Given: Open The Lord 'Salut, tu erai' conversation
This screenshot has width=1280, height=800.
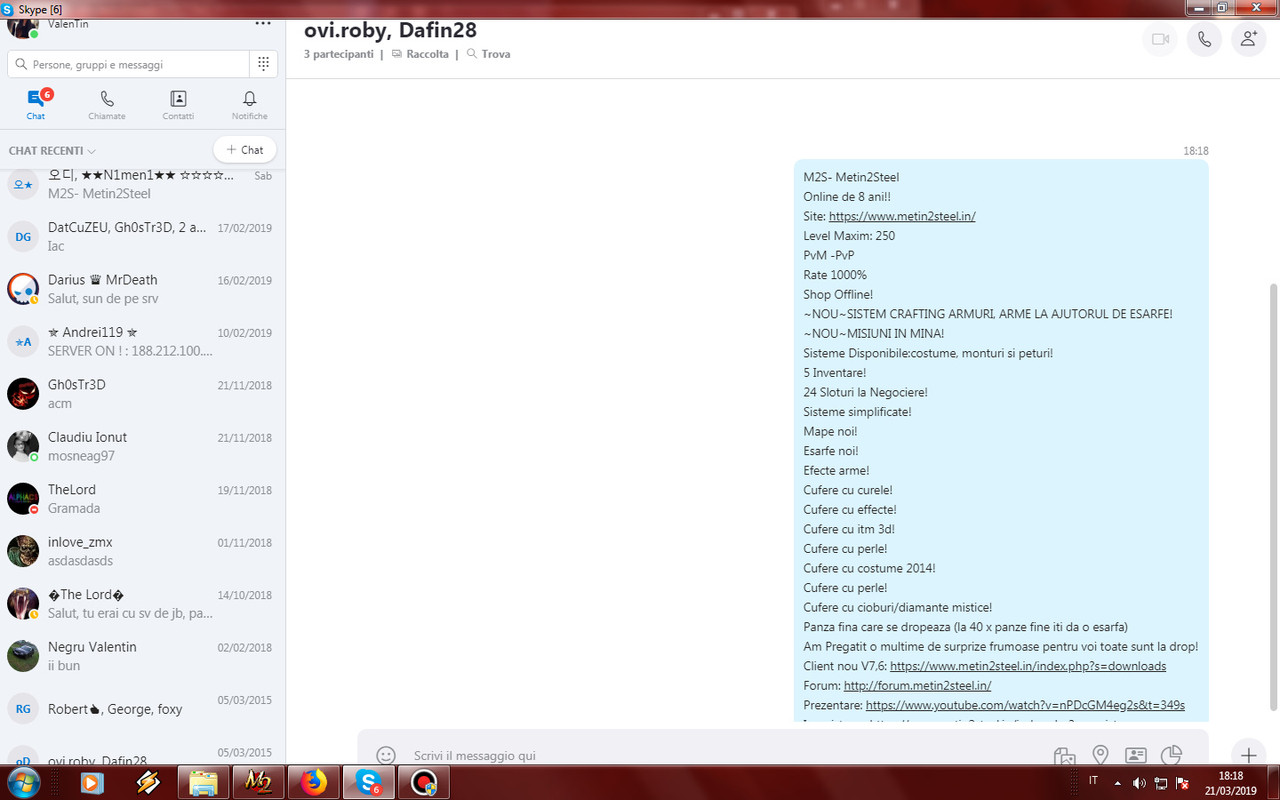Looking at the screenshot, I should tap(142, 603).
